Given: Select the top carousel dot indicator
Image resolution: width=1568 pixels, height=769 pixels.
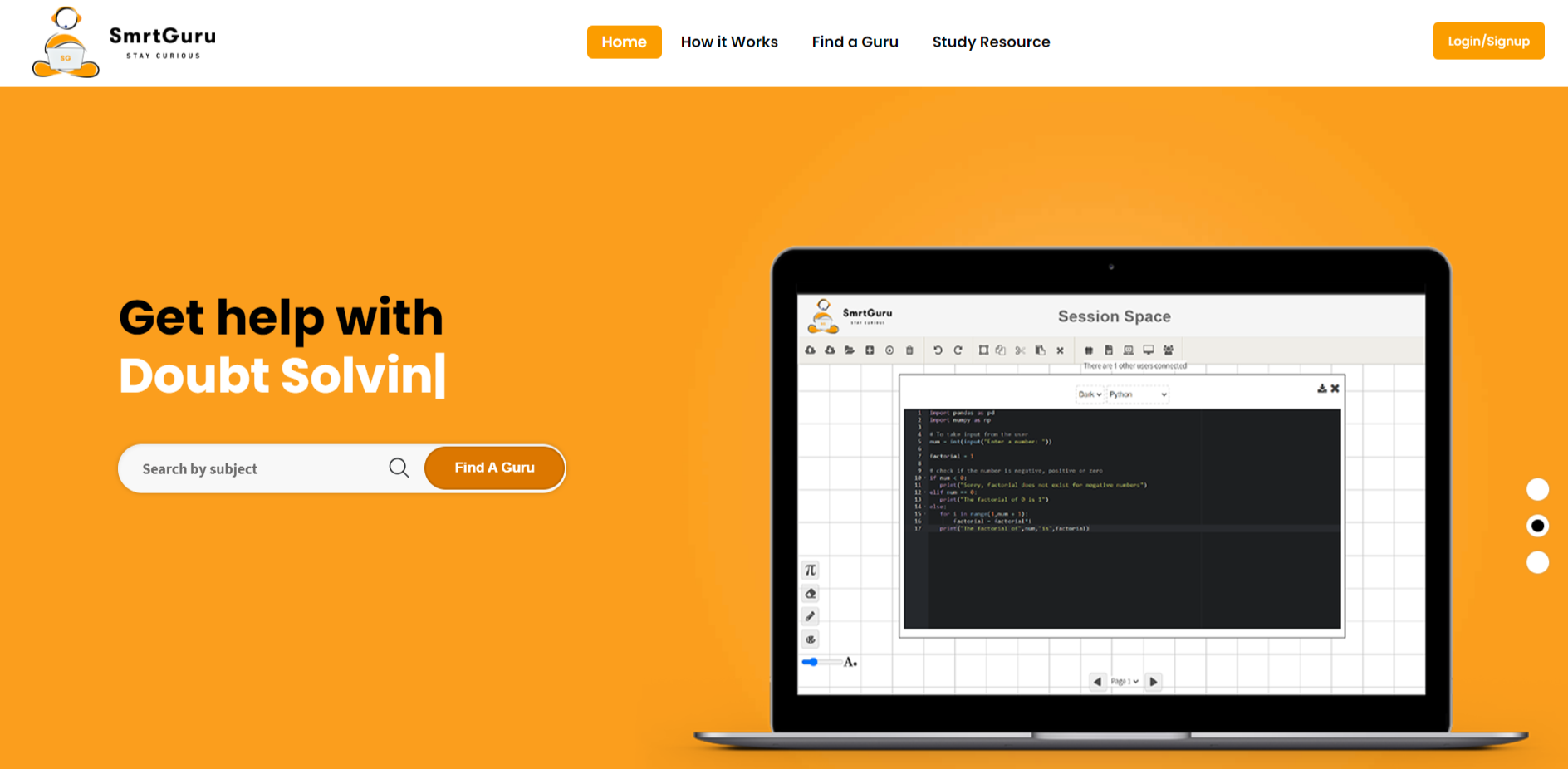Looking at the screenshot, I should pyautogui.click(x=1537, y=489).
